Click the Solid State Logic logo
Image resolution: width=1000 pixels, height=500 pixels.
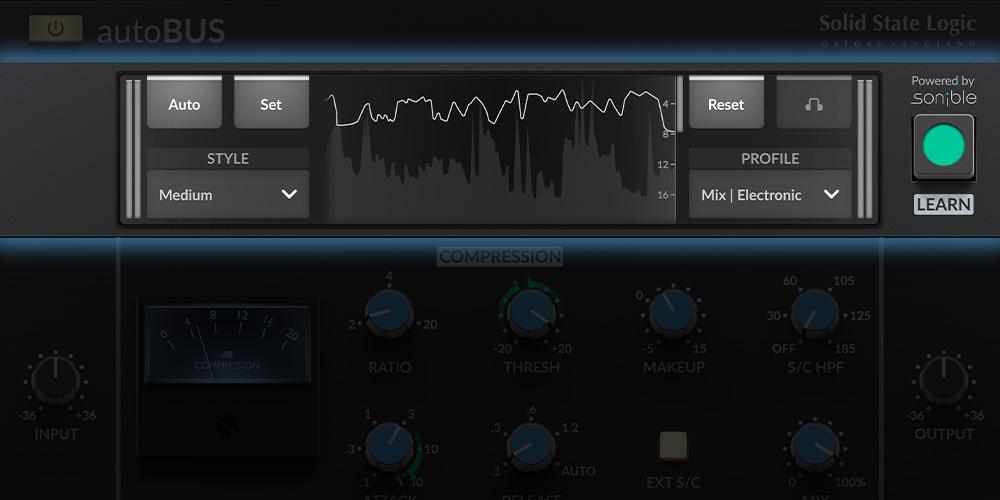coord(897,28)
